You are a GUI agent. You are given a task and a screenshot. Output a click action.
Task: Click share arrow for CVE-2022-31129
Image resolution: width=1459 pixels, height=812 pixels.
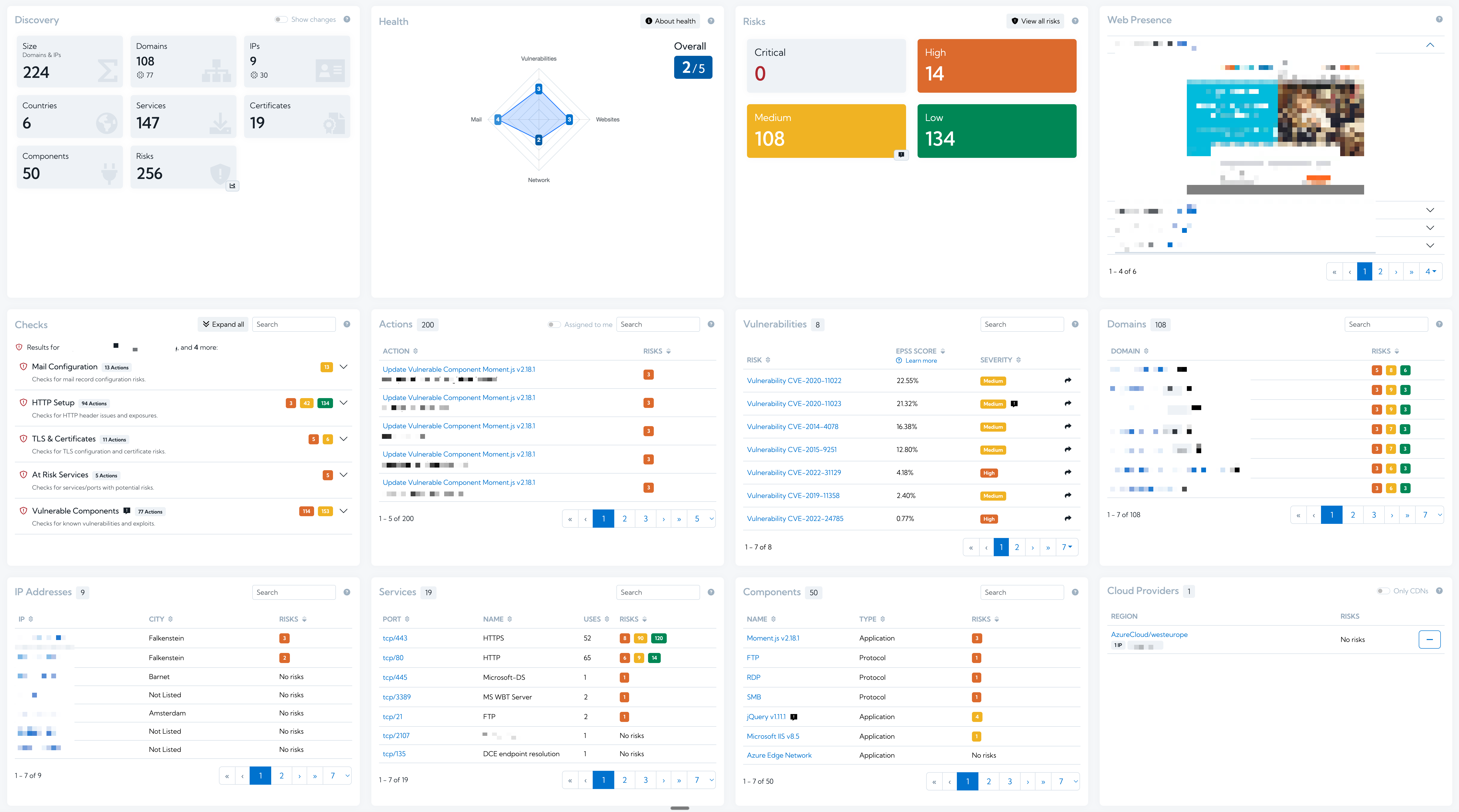pyautogui.click(x=1068, y=472)
